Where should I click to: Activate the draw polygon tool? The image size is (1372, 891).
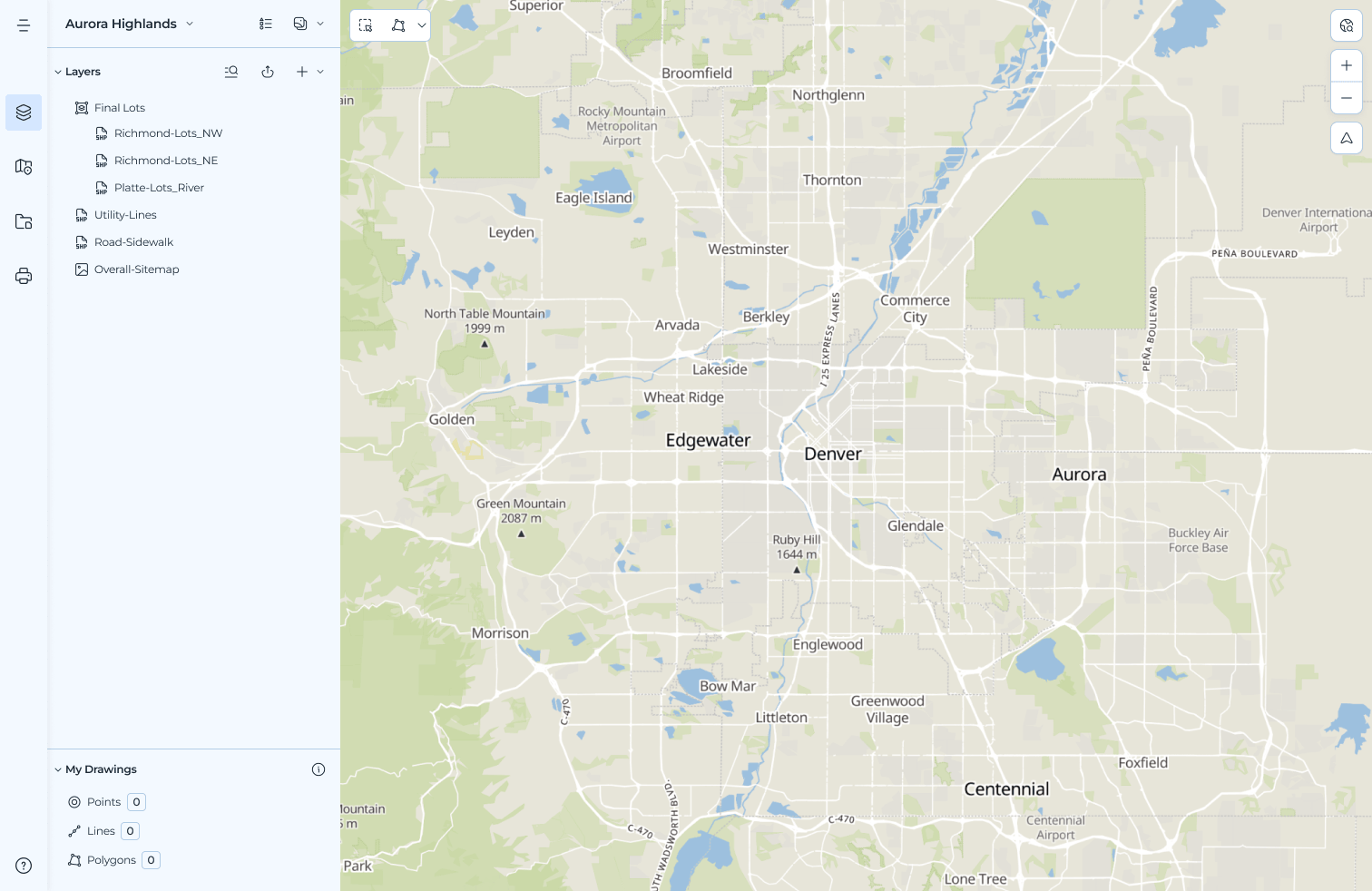click(398, 25)
